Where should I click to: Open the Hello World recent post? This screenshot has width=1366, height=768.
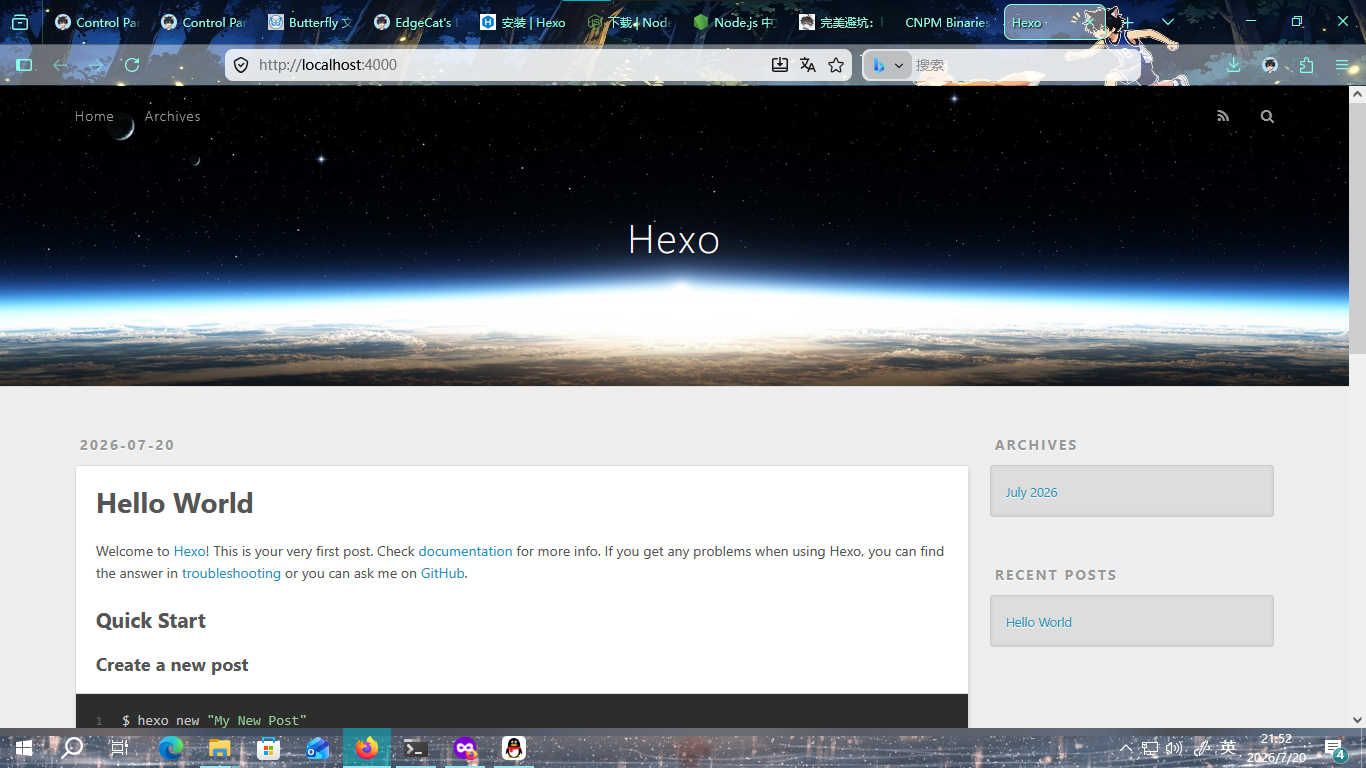1038,622
